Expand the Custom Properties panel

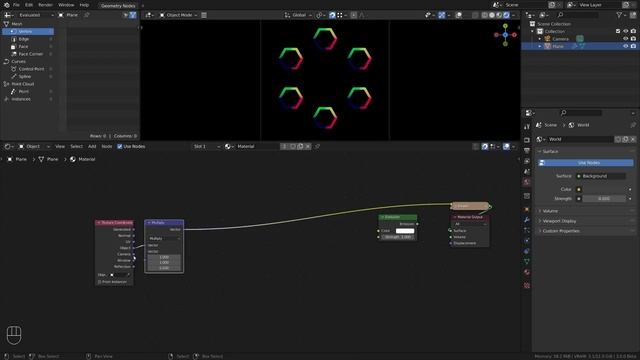click(586, 231)
